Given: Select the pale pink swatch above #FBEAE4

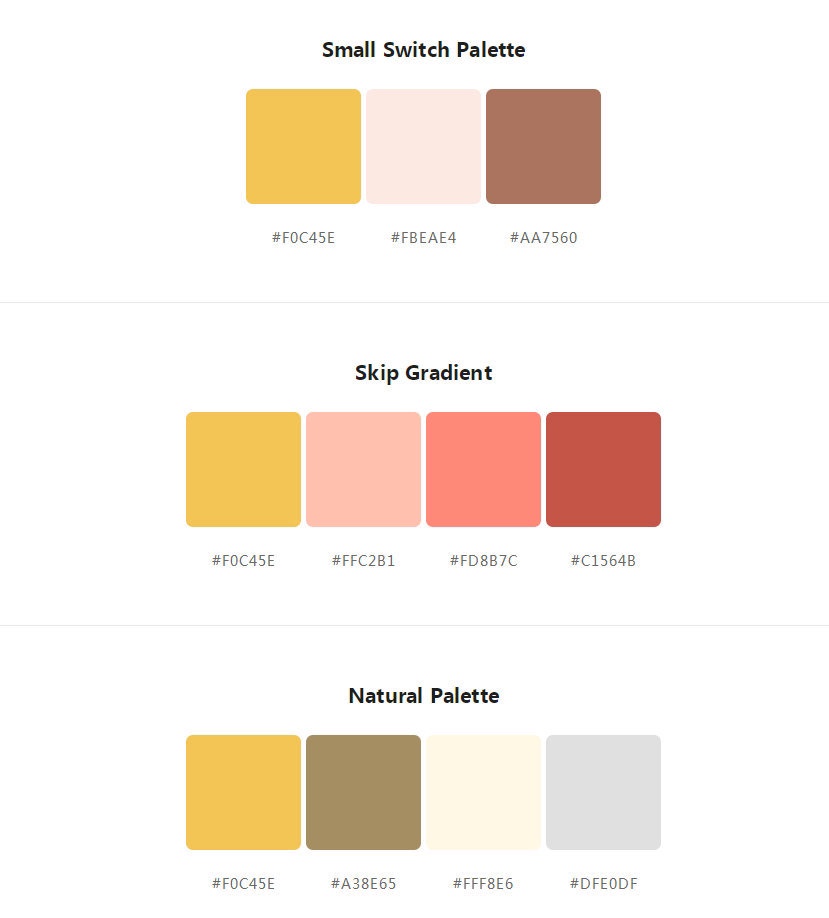Looking at the screenshot, I should point(423,146).
